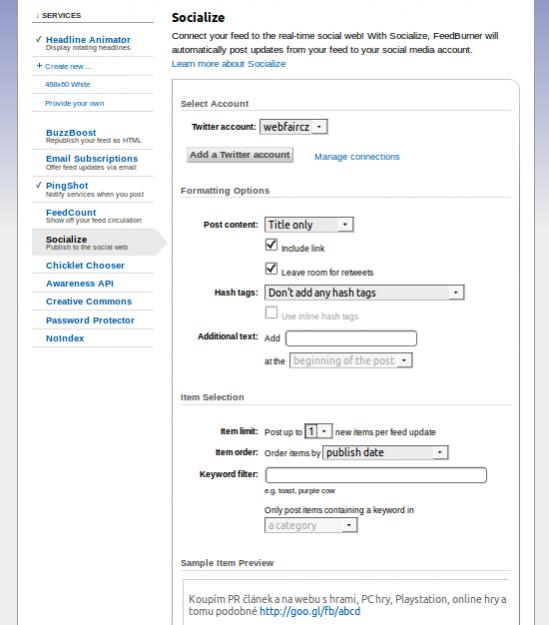Open Chicklet Chooser
549x625 pixels.
click(85, 265)
